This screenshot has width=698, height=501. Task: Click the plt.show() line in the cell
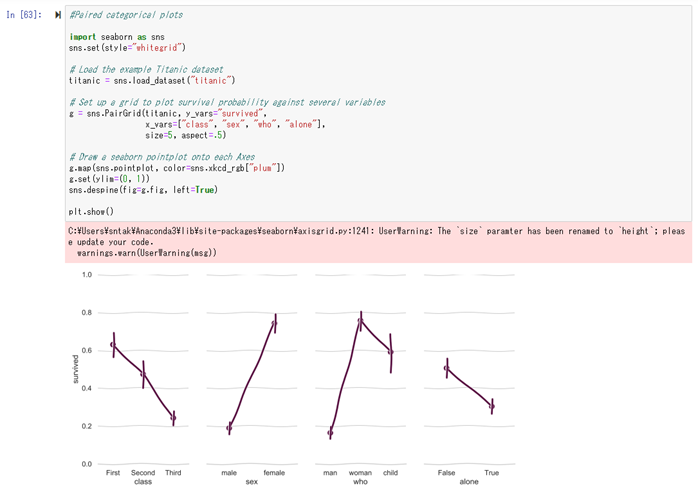click(x=91, y=212)
